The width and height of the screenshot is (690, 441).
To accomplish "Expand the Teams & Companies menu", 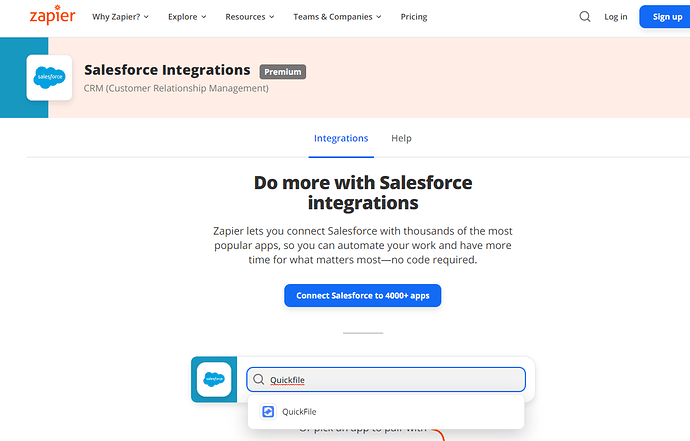I will click(337, 17).
